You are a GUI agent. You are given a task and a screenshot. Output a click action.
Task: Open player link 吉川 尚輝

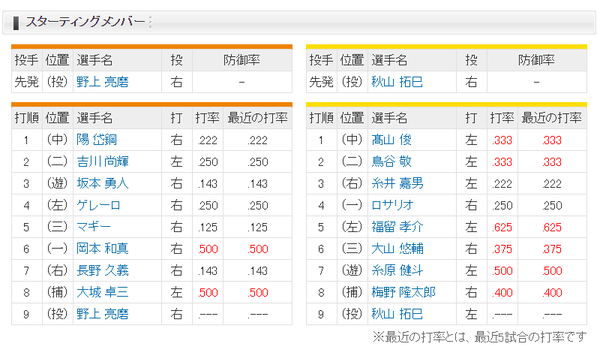(103, 161)
